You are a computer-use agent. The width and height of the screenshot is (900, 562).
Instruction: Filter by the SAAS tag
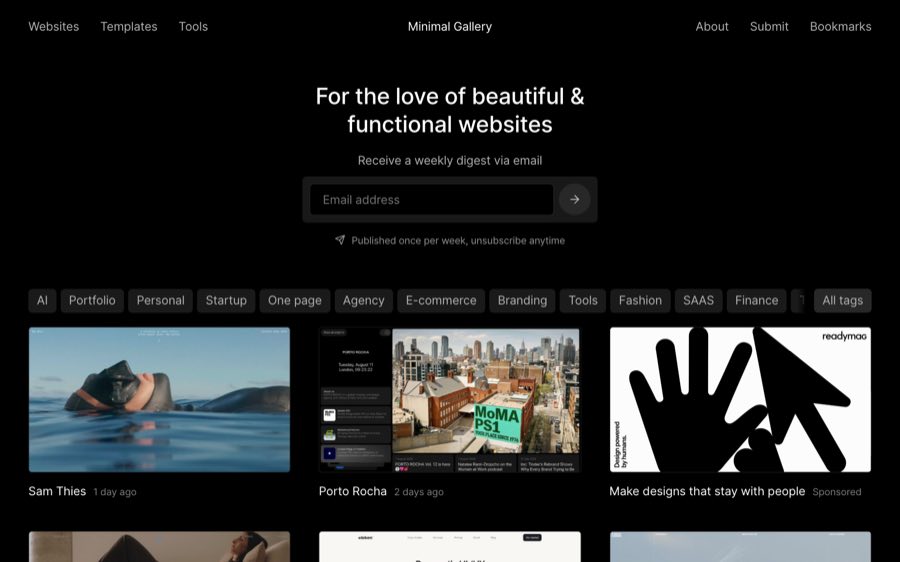(699, 301)
